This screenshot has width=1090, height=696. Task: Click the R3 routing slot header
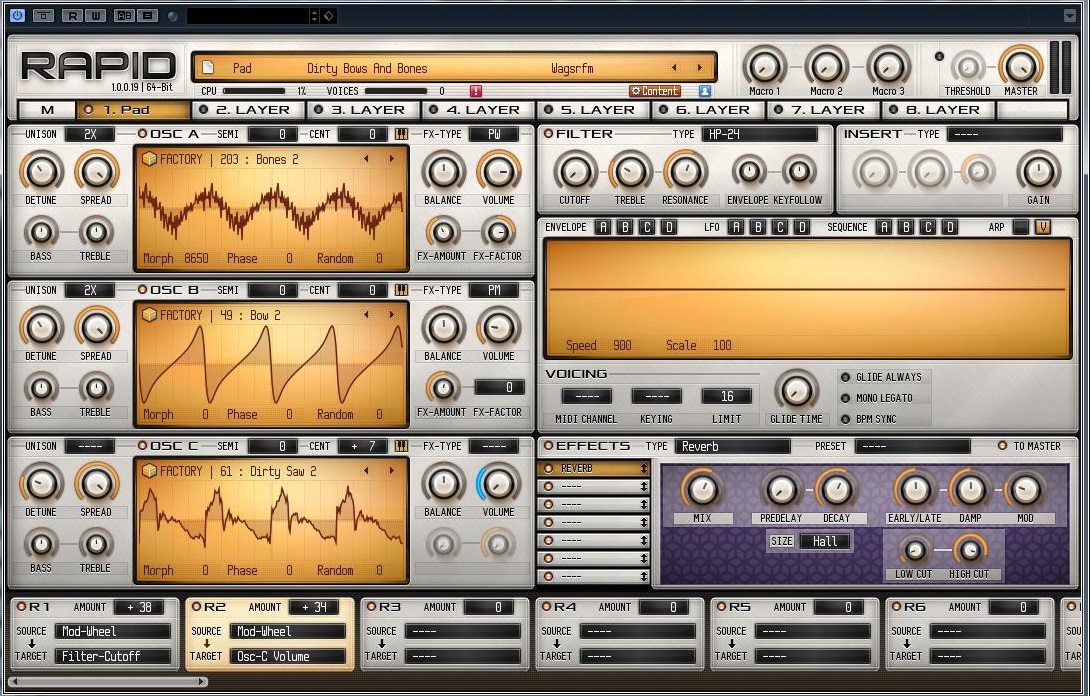[390, 607]
